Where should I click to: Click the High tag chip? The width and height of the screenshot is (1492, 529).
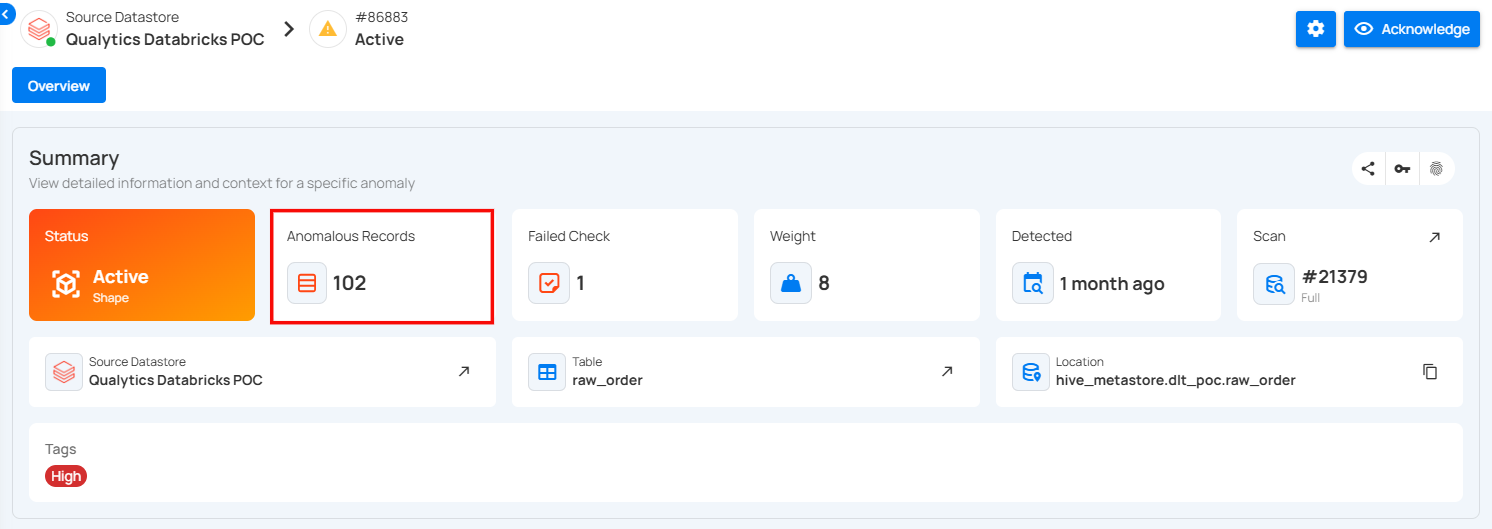(x=66, y=476)
